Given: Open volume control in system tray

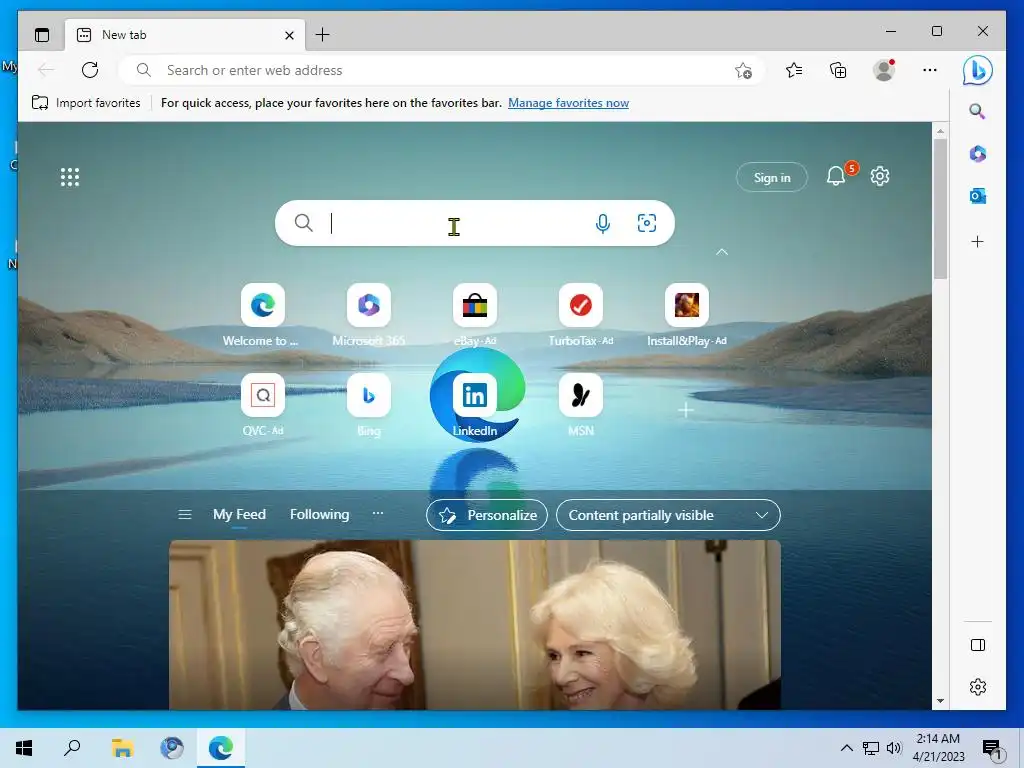Looking at the screenshot, I should pyautogui.click(x=894, y=748).
